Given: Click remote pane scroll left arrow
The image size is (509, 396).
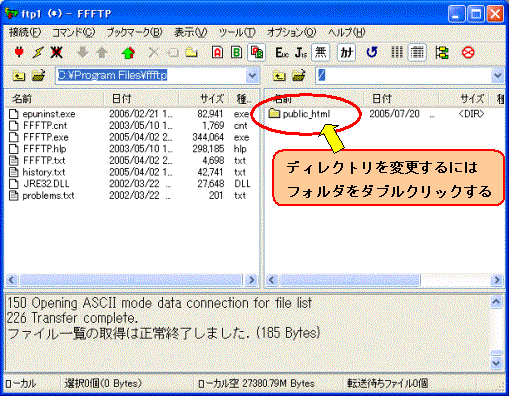Looking at the screenshot, I should 272,280.
